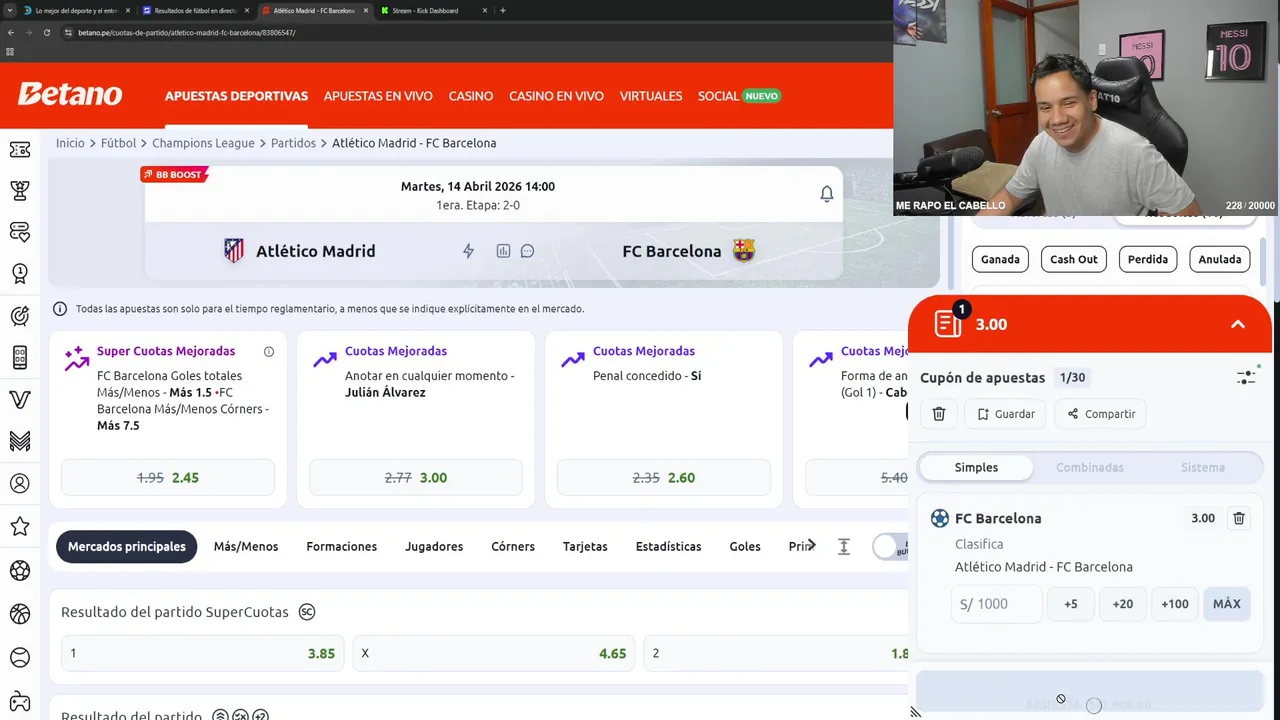Collapse all markets with the compress icon
Screen dimensions: 1280x720
844,546
